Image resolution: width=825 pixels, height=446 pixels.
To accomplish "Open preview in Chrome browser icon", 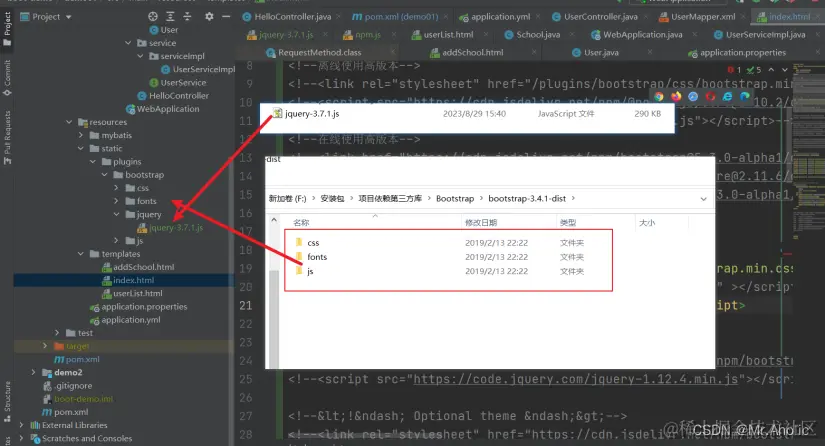I will coord(659,96).
